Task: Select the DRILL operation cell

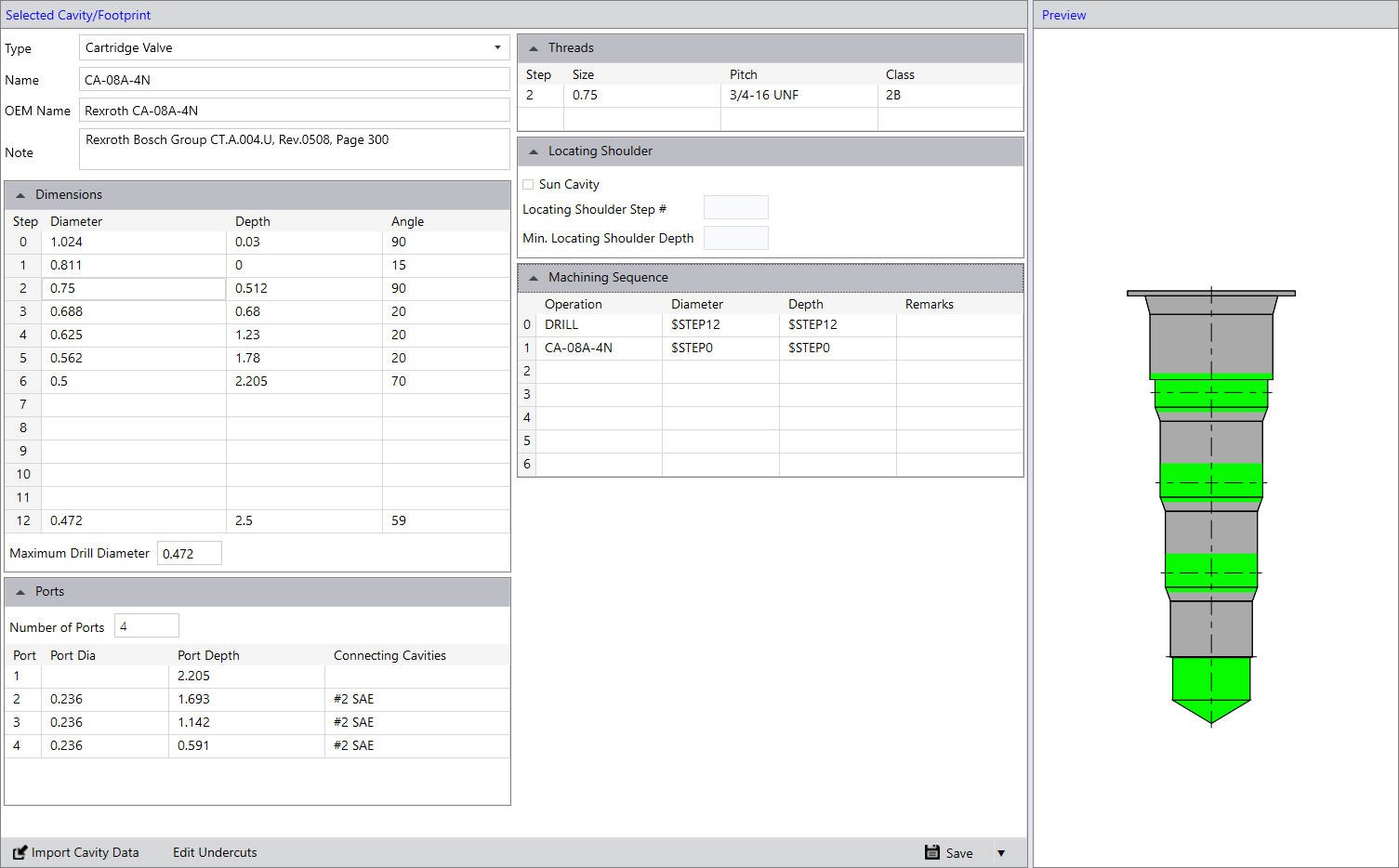Action: pos(598,324)
